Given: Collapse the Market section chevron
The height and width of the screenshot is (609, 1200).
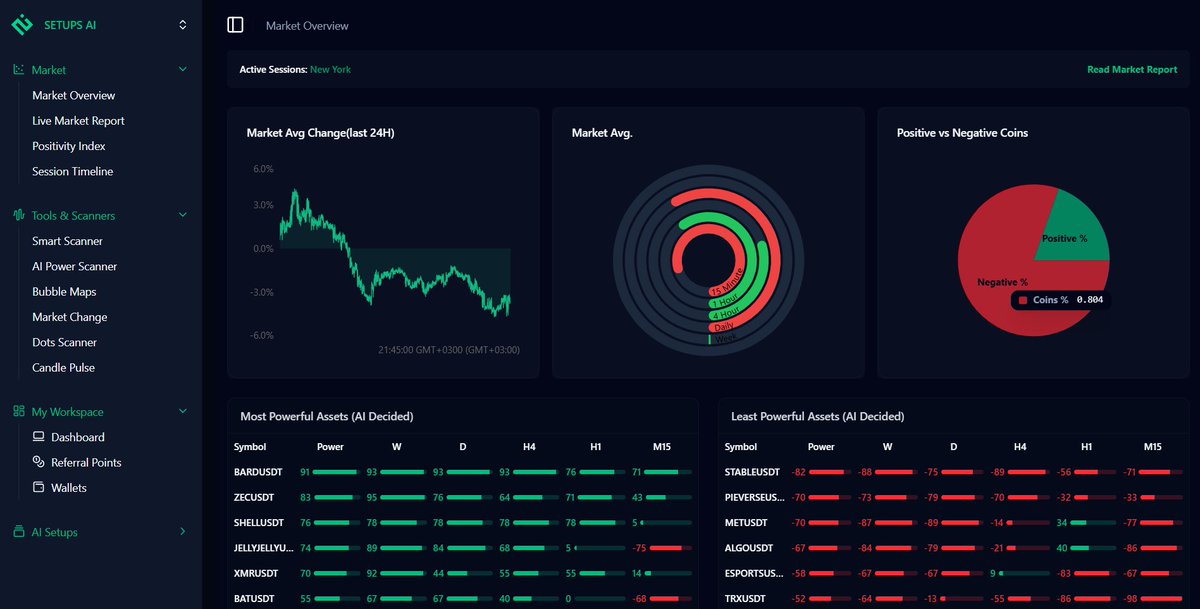Looking at the screenshot, I should (182, 69).
